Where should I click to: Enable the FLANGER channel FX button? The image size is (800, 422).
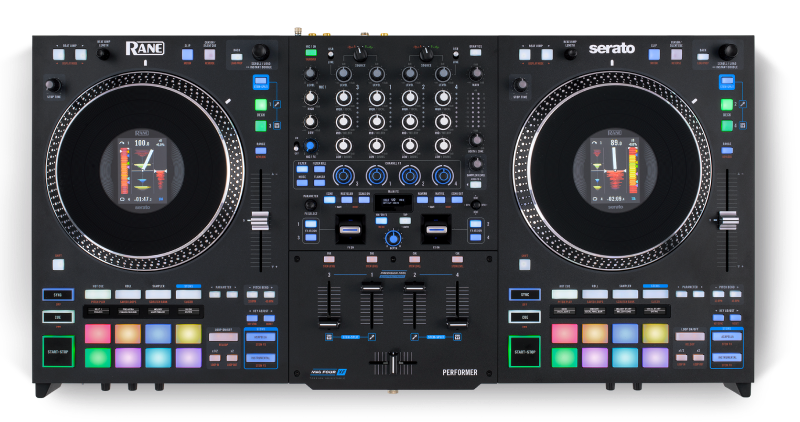pos(319,183)
